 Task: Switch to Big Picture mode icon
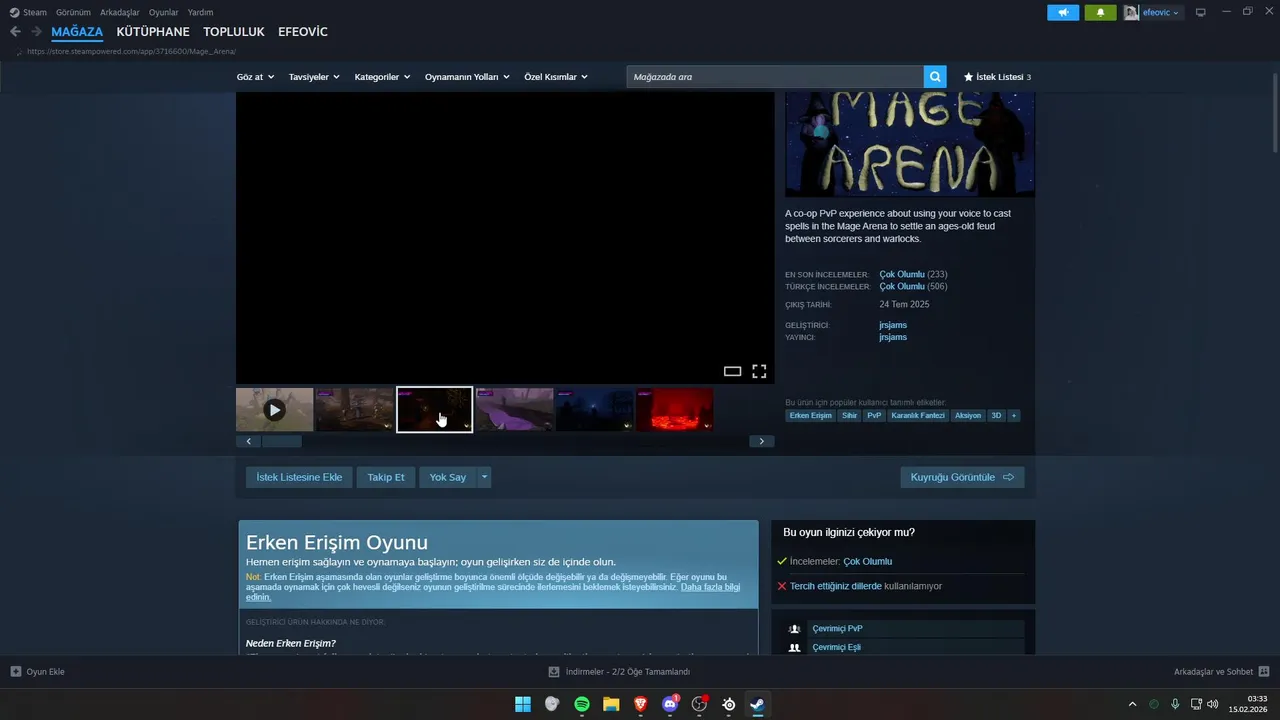(1201, 13)
